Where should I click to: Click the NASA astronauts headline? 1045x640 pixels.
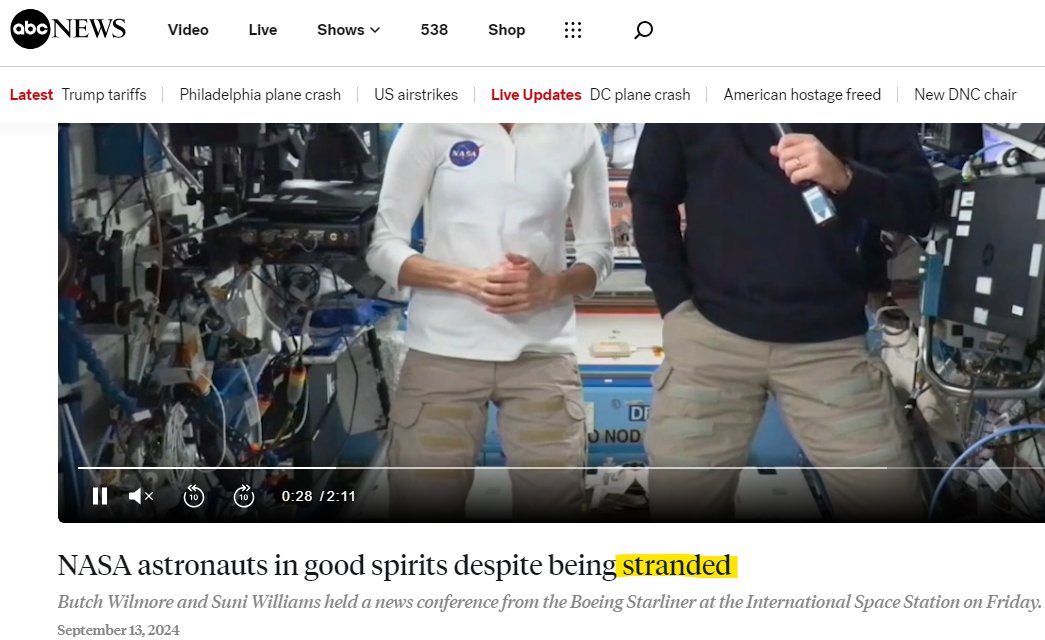coord(397,565)
